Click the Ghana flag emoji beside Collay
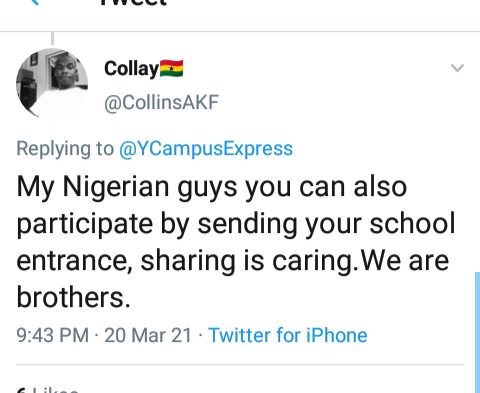The image size is (480, 393). pos(171,68)
